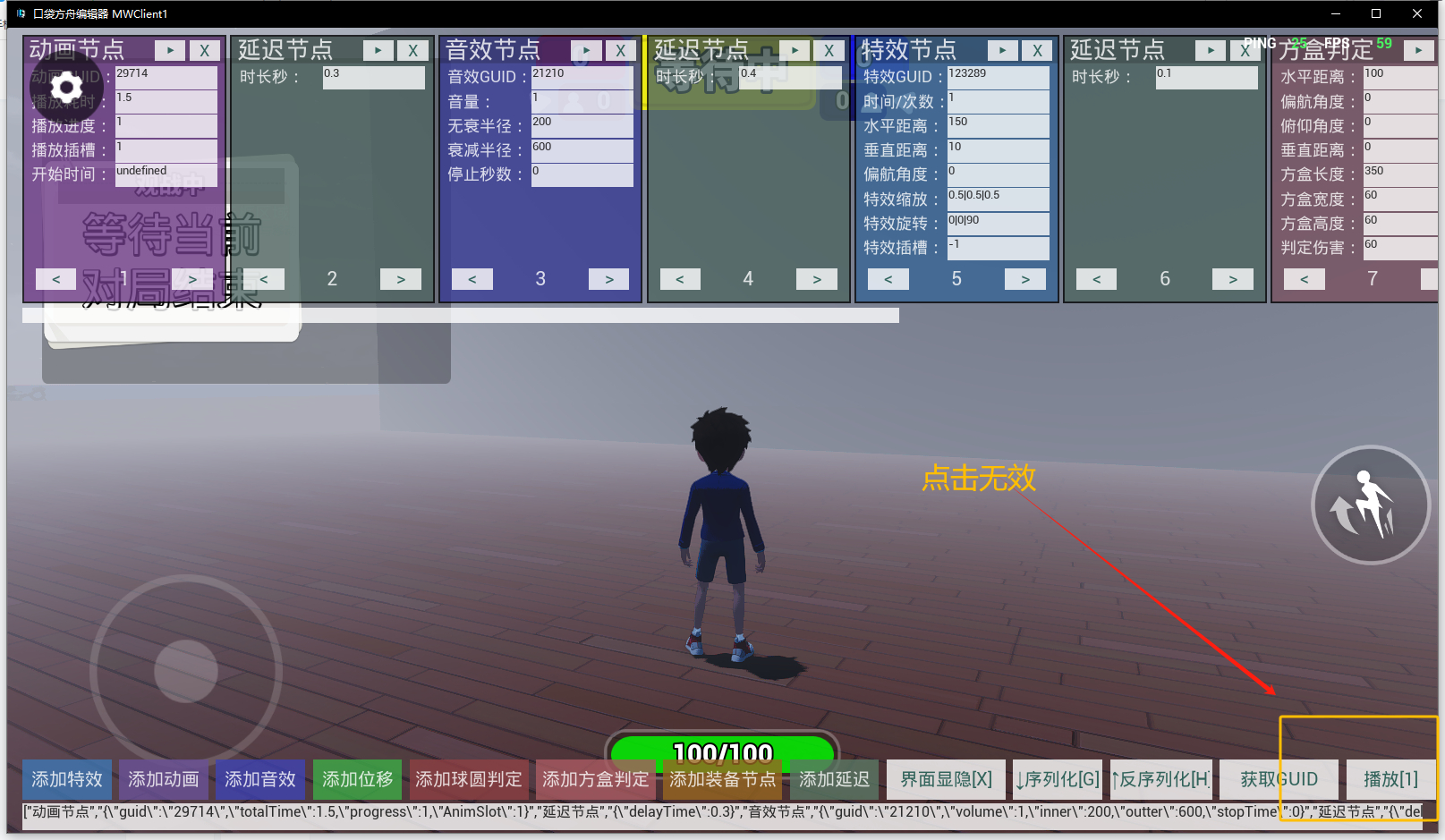Move node 1 right

[x=192, y=279]
